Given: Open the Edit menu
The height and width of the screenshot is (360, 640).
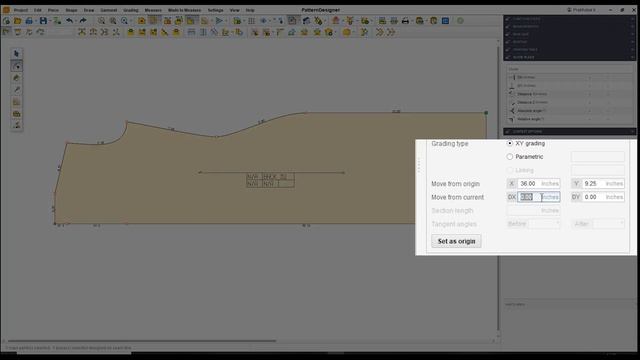Looking at the screenshot, I should [x=38, y=10].
